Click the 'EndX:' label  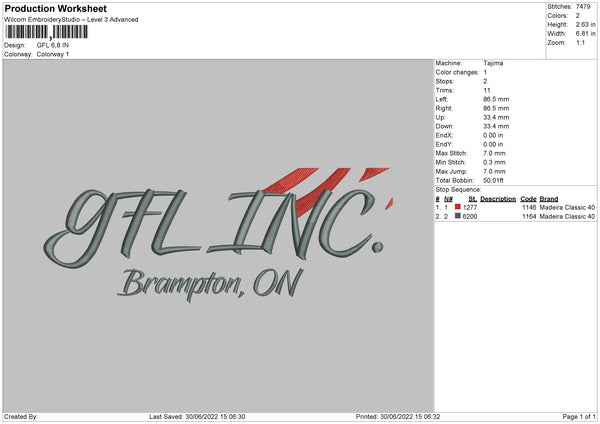444,135
